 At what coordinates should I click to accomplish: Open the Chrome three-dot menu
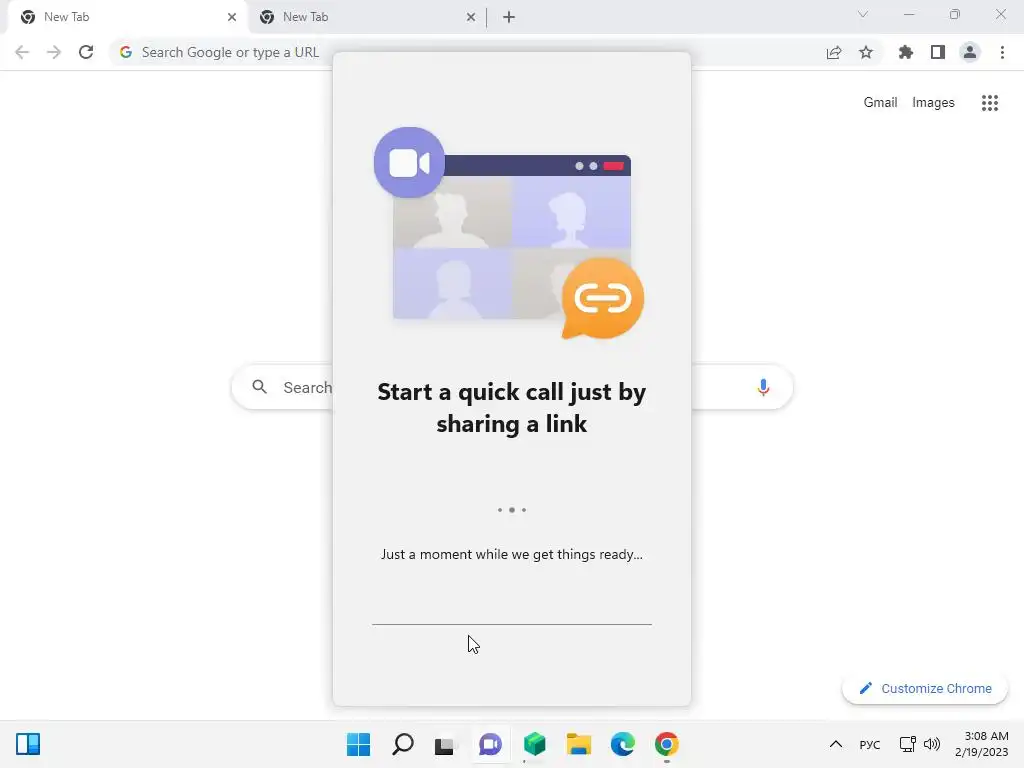coord(1002,52)
